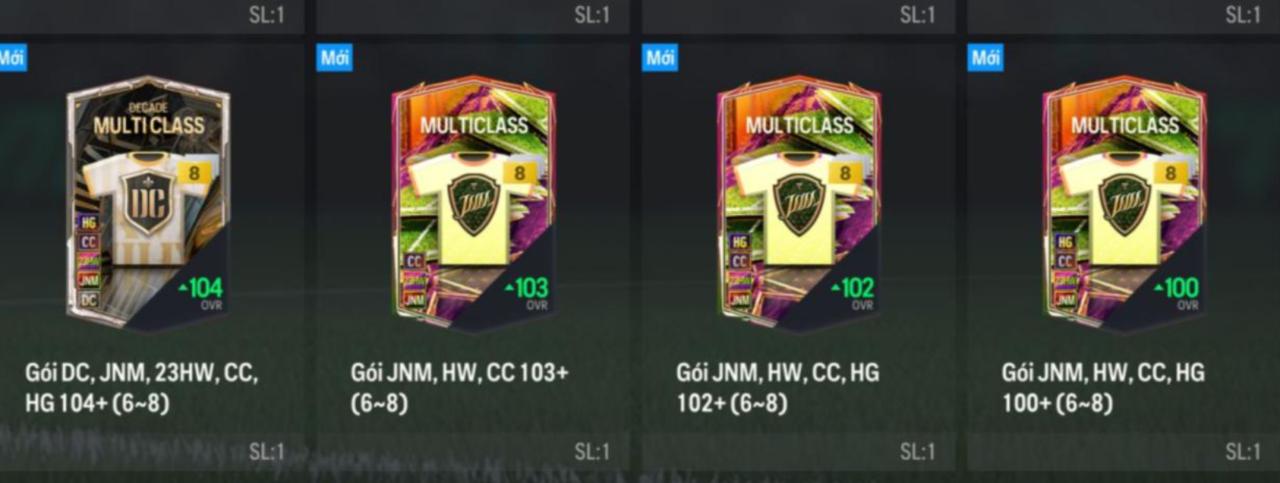Click the HG class tag on the 102 pack
This screenshot has width=1280, height=483.
tap(740, 242)
